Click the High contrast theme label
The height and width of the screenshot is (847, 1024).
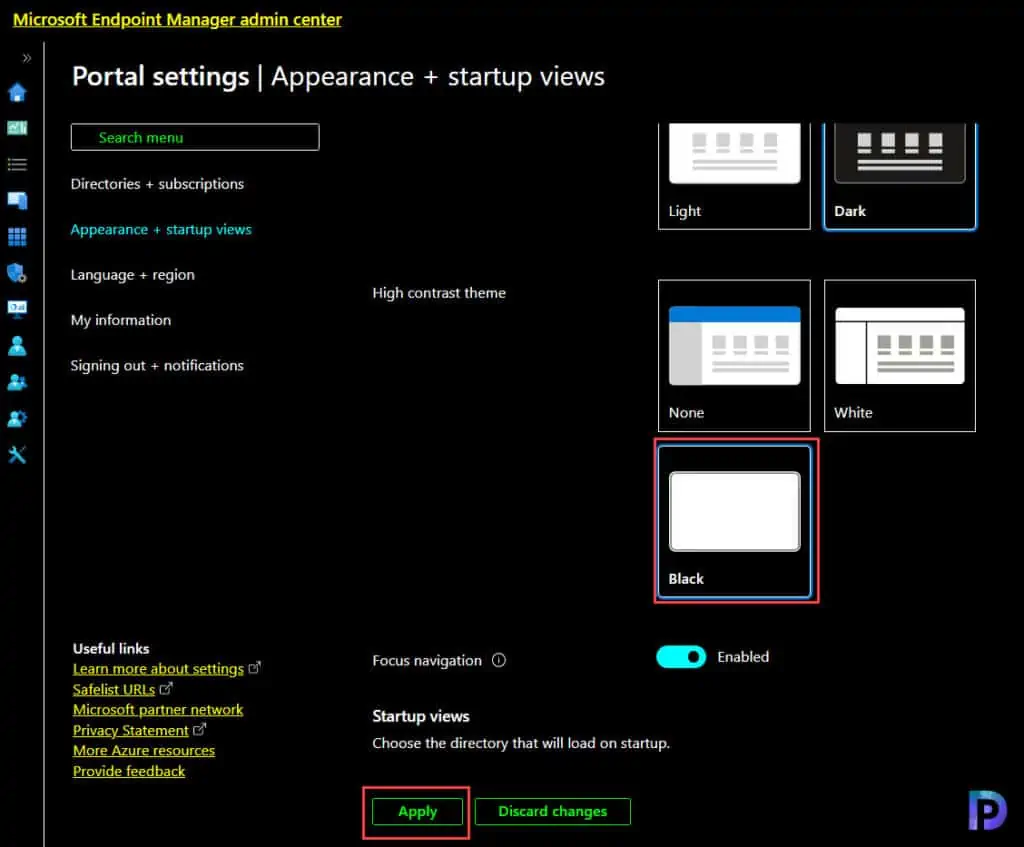tap(439, 293)
